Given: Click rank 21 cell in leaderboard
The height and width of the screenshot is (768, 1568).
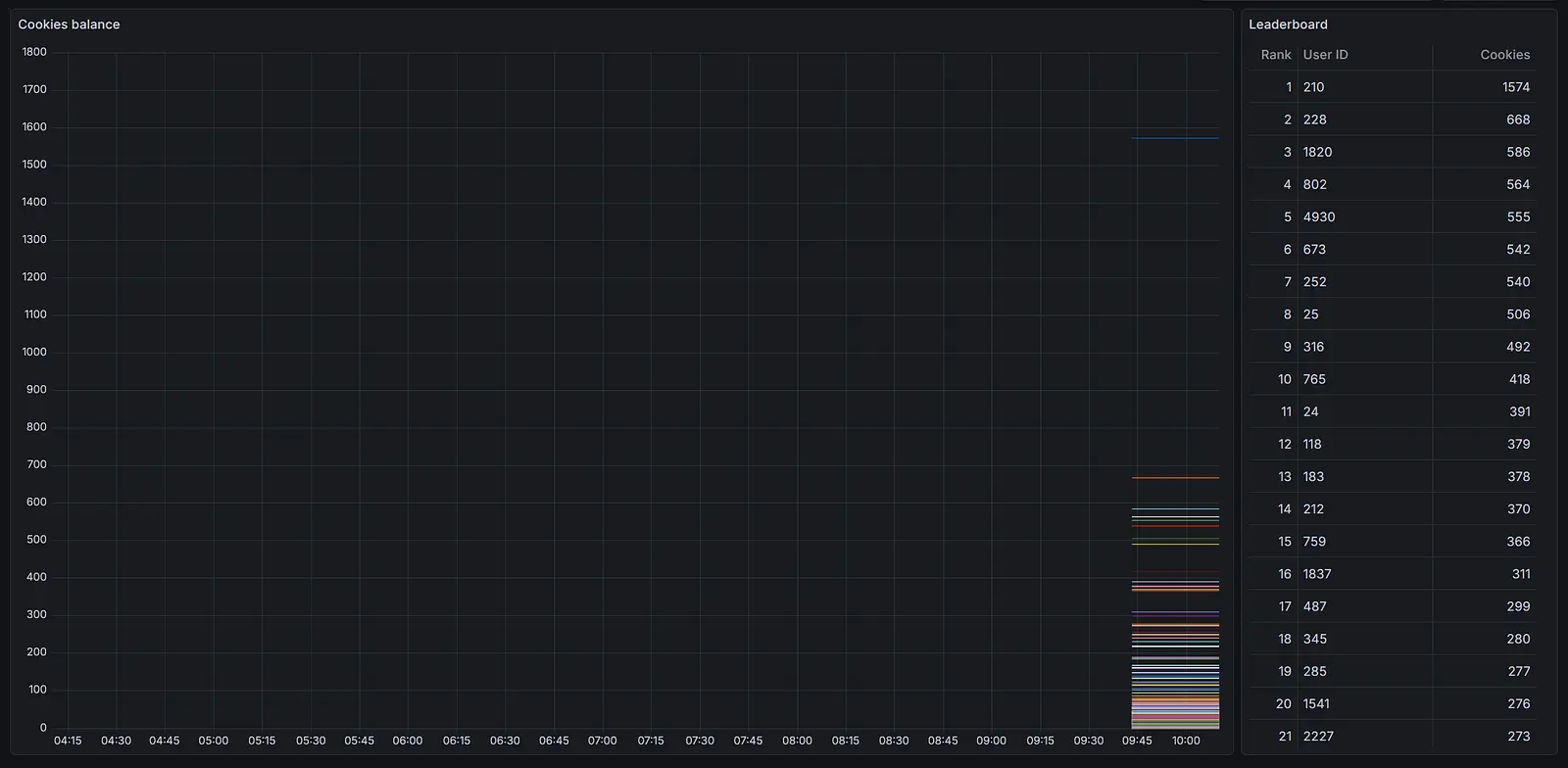Looking at the screenshot, I should 1274,737.
